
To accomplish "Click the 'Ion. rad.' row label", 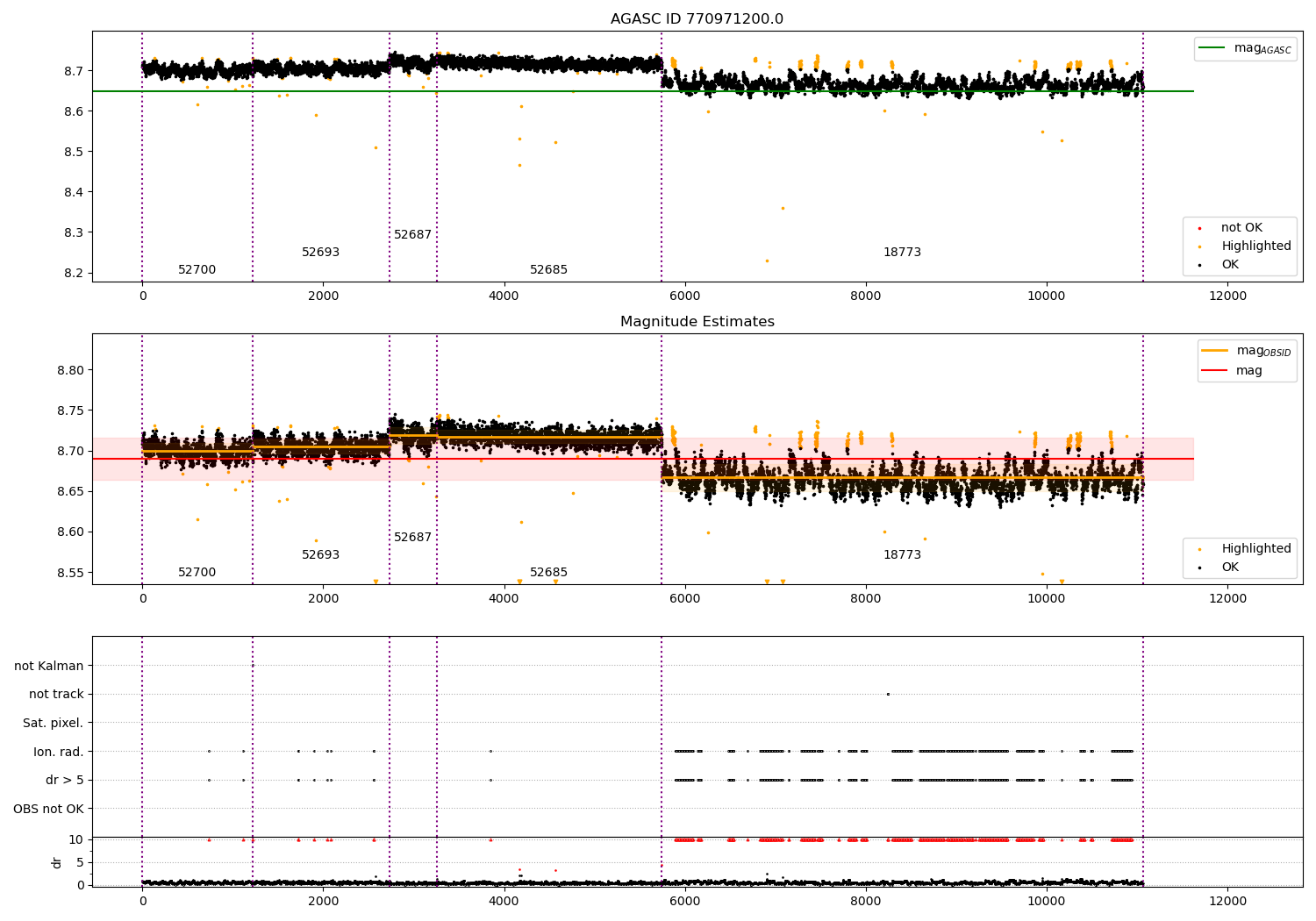I will click(x=59, y=752).
